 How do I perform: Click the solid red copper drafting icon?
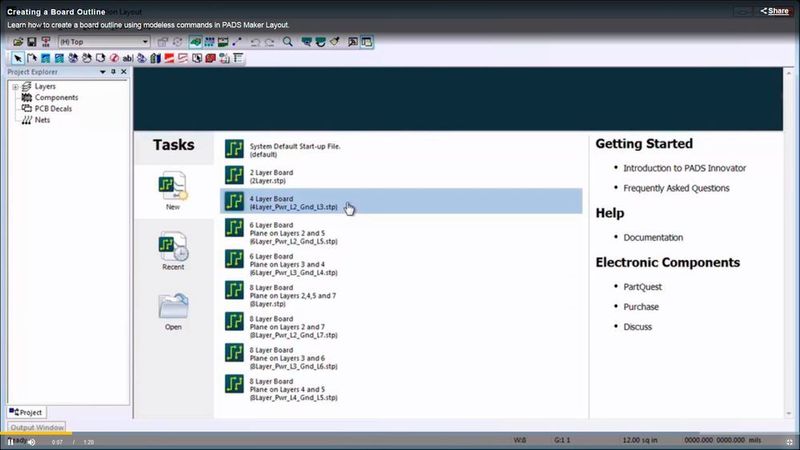(169, 58)
